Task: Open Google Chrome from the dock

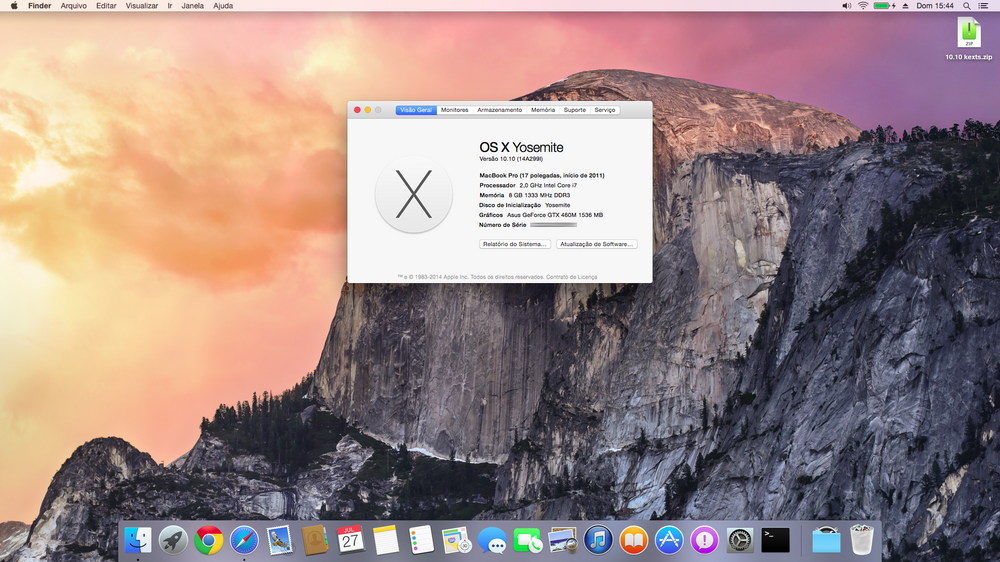Action: pyautogui.click(x=209, y=541)
